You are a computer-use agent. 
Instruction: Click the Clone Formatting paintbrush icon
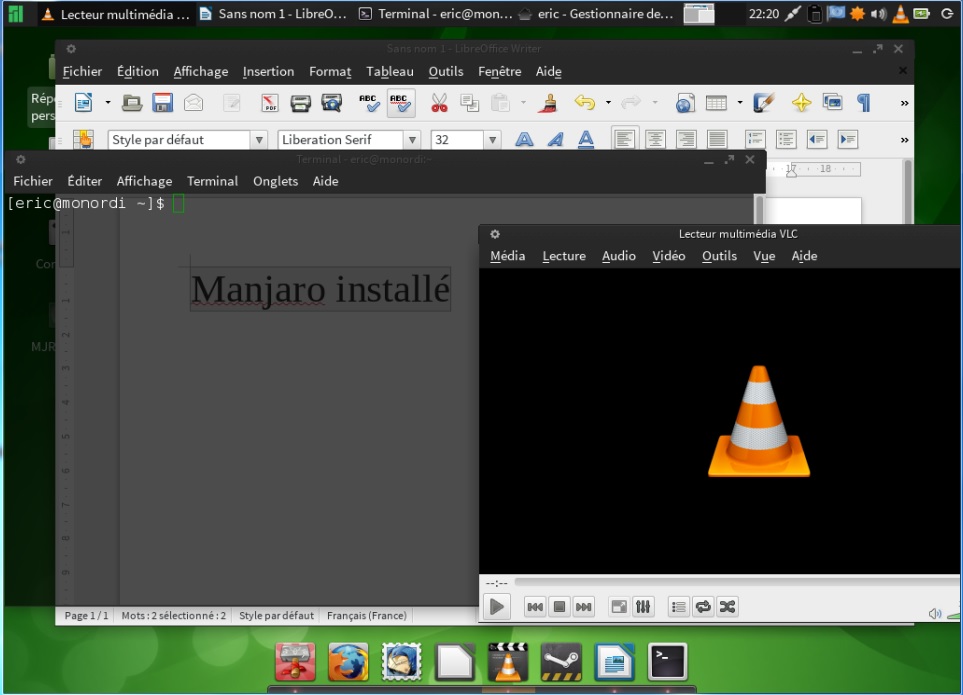[x=548, y=103]
